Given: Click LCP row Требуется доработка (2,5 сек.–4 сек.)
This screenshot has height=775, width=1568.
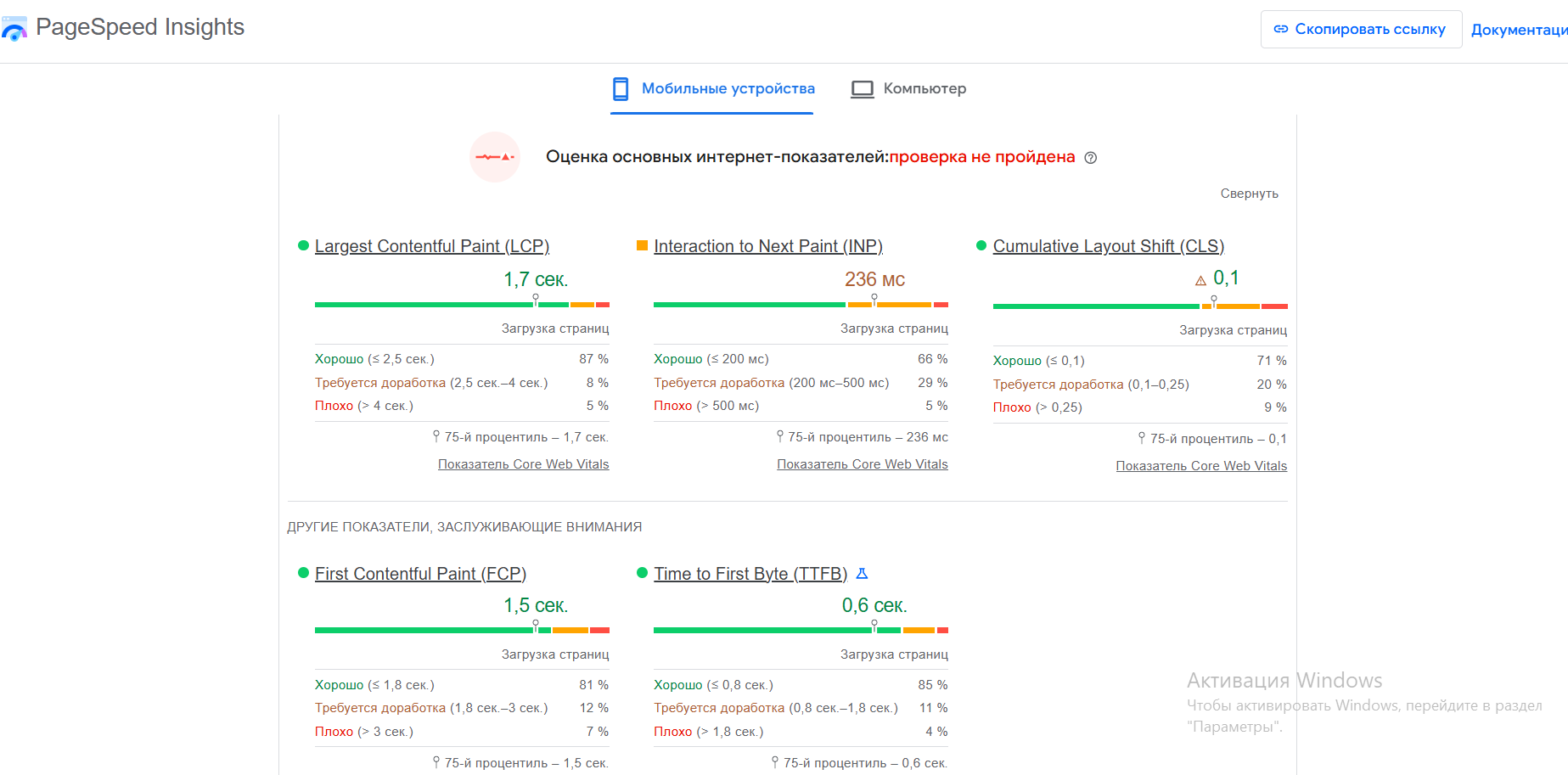Looking at the screenshot, I should tap(462, 383).
